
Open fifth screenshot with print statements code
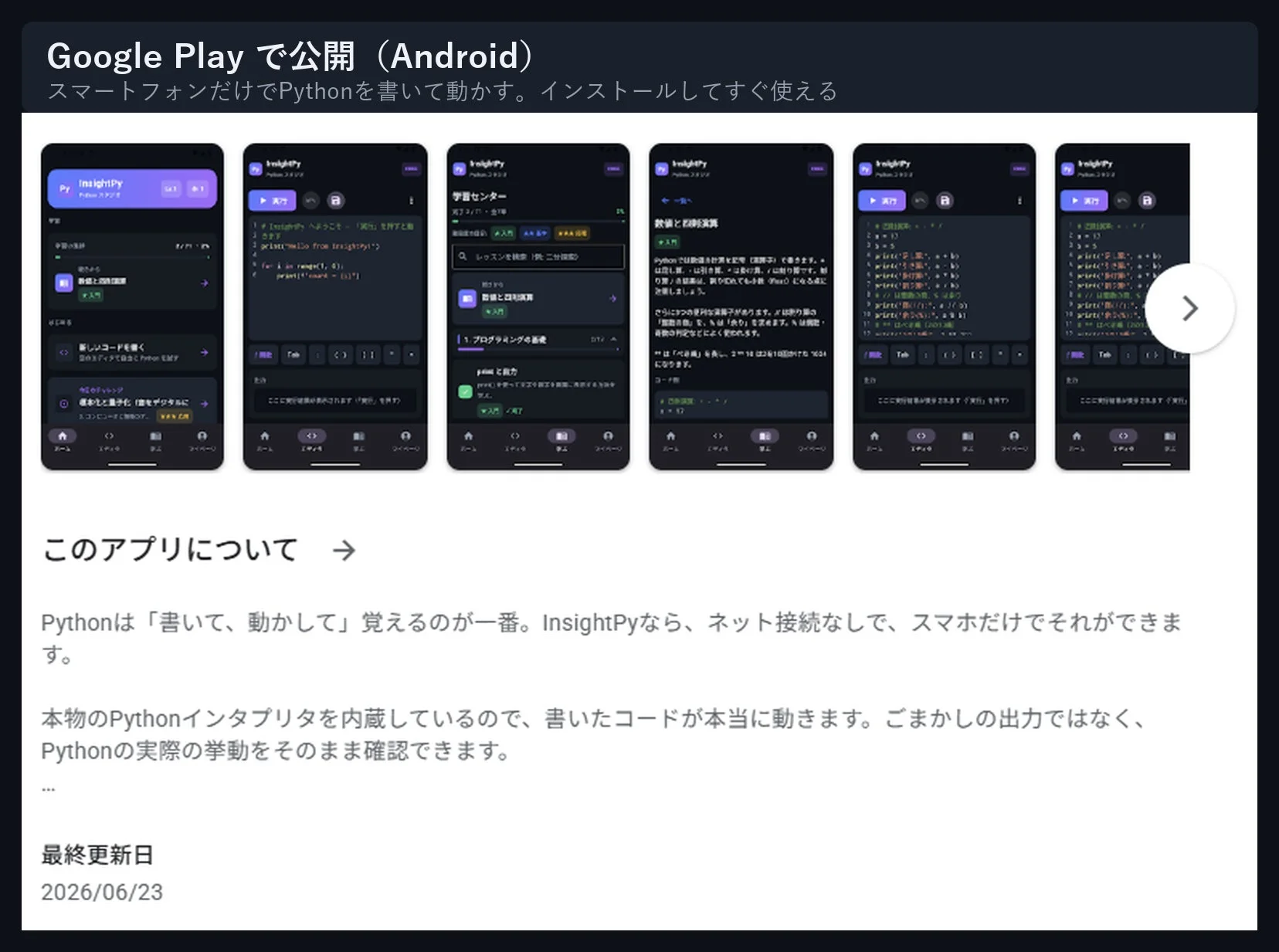945,307
